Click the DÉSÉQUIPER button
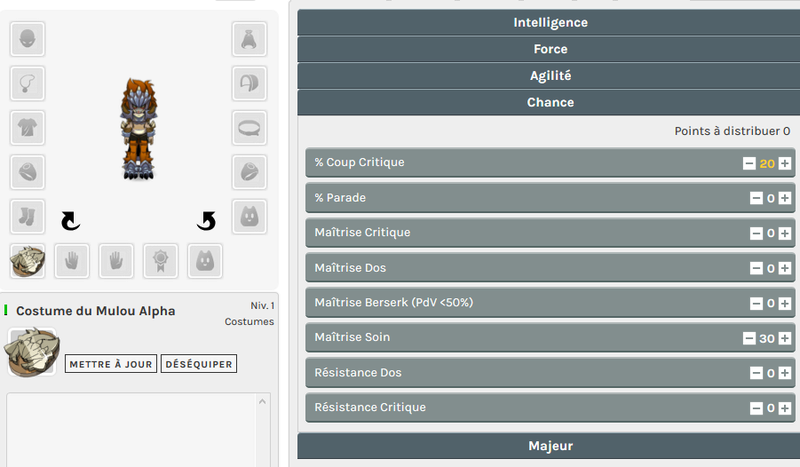This screenshot has height=467, width=800. pyautogui.click(x=199, y=364)
